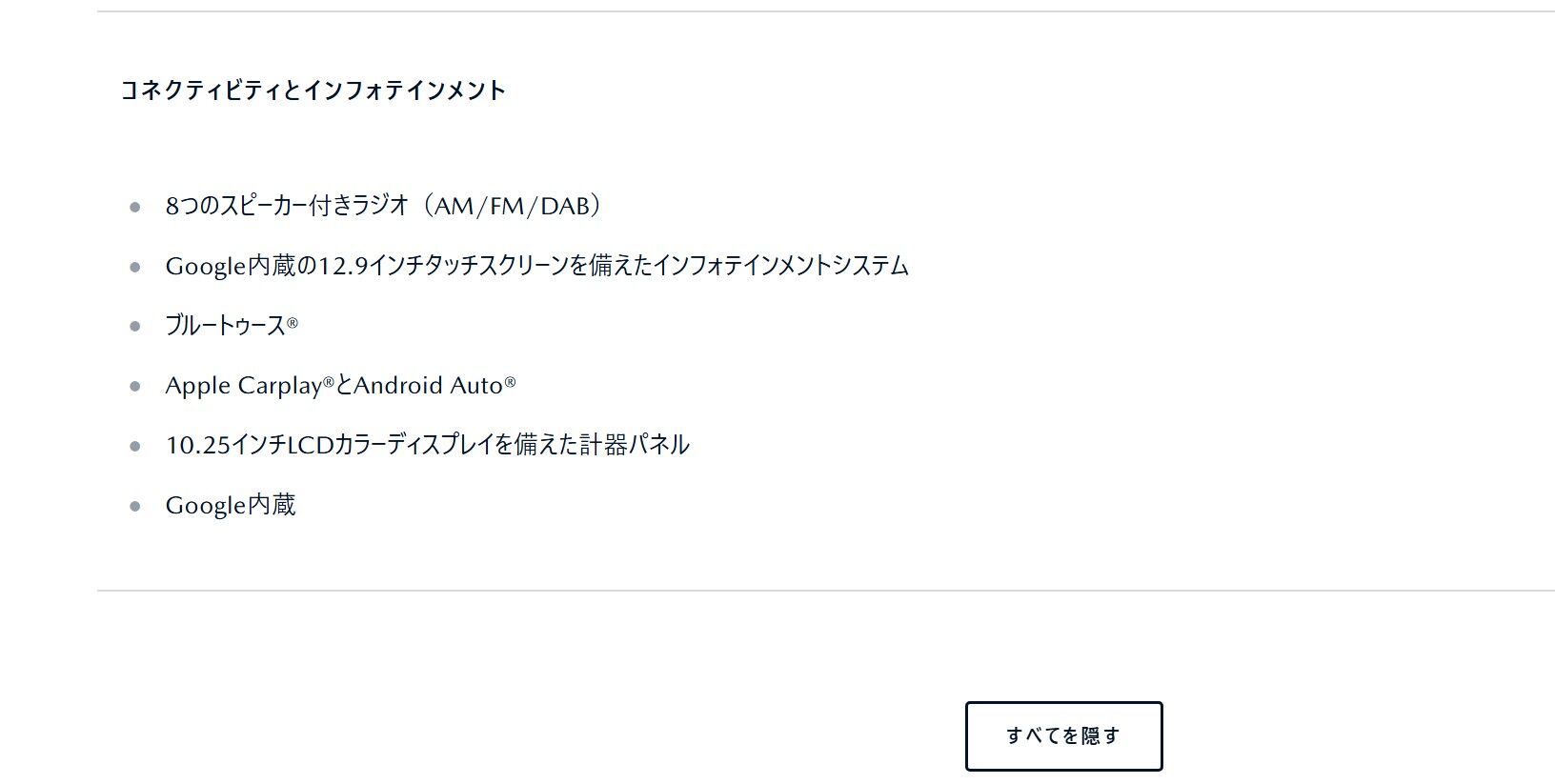Click the bullet beside ブルートゥース
1555x784 pixels.
(135, 327)
